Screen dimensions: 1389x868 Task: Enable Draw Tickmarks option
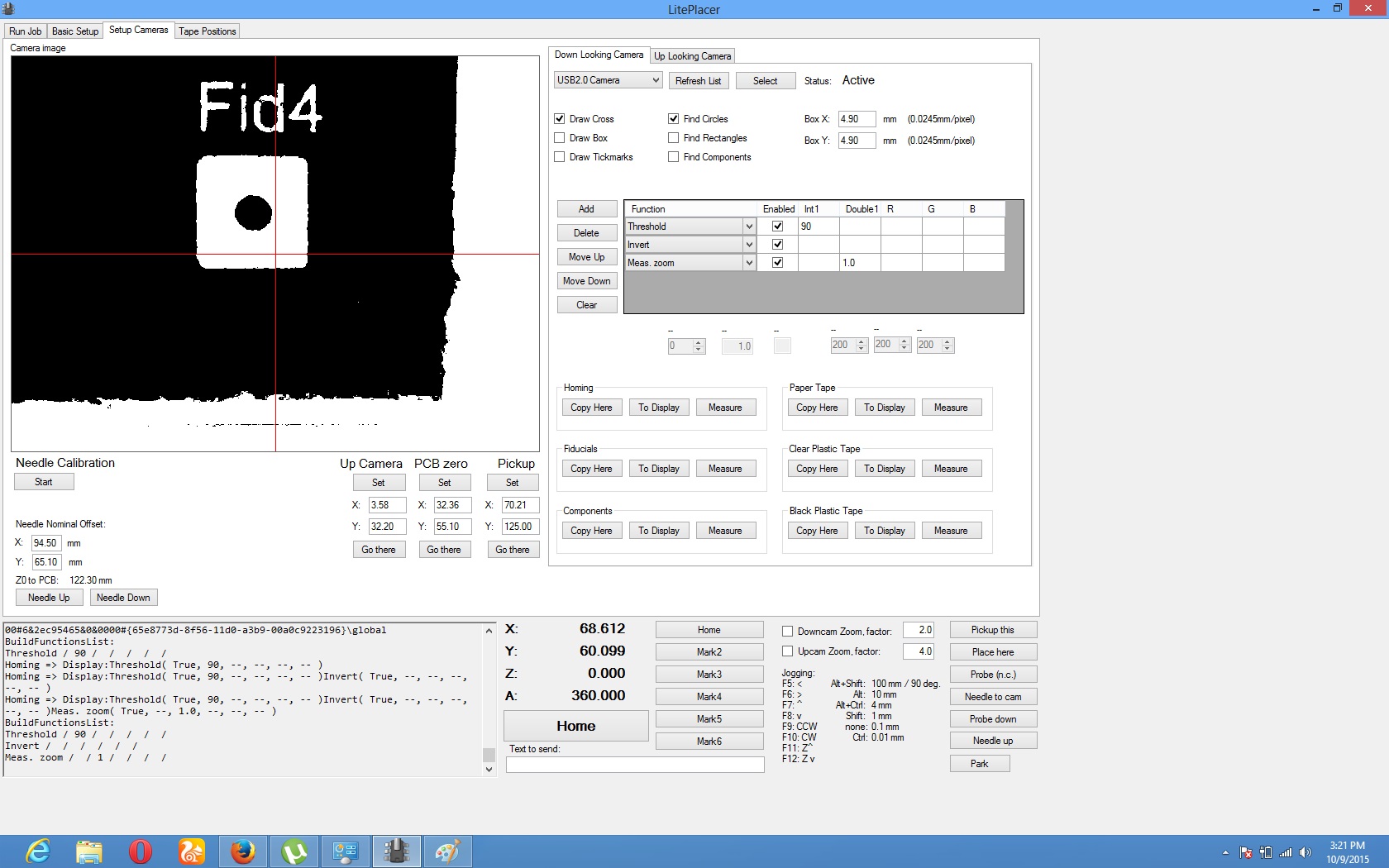pos(560,157)
